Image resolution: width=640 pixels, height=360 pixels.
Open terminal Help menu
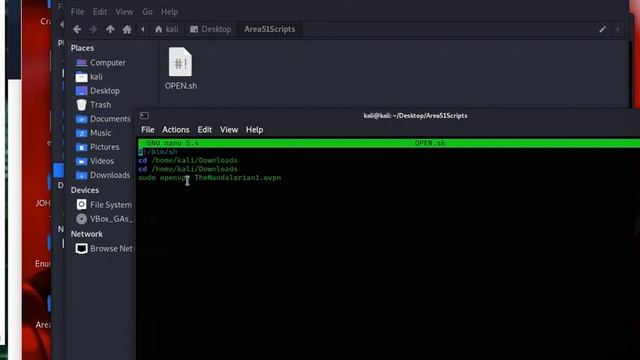[x=254, y=130]
